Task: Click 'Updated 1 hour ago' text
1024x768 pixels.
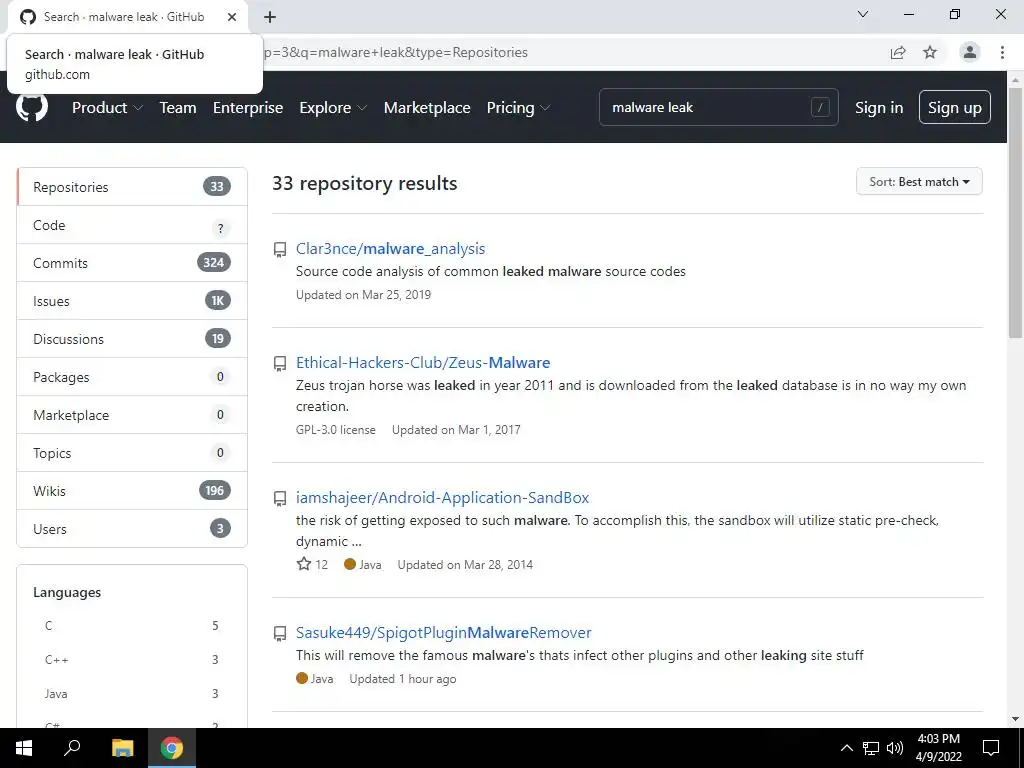Action: click(403, 679)
